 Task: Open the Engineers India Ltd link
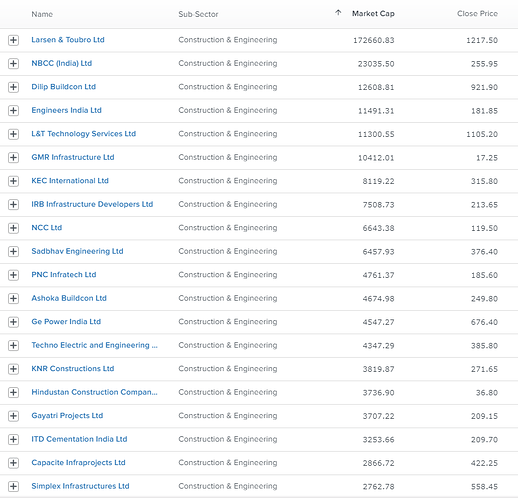(66, 110)
